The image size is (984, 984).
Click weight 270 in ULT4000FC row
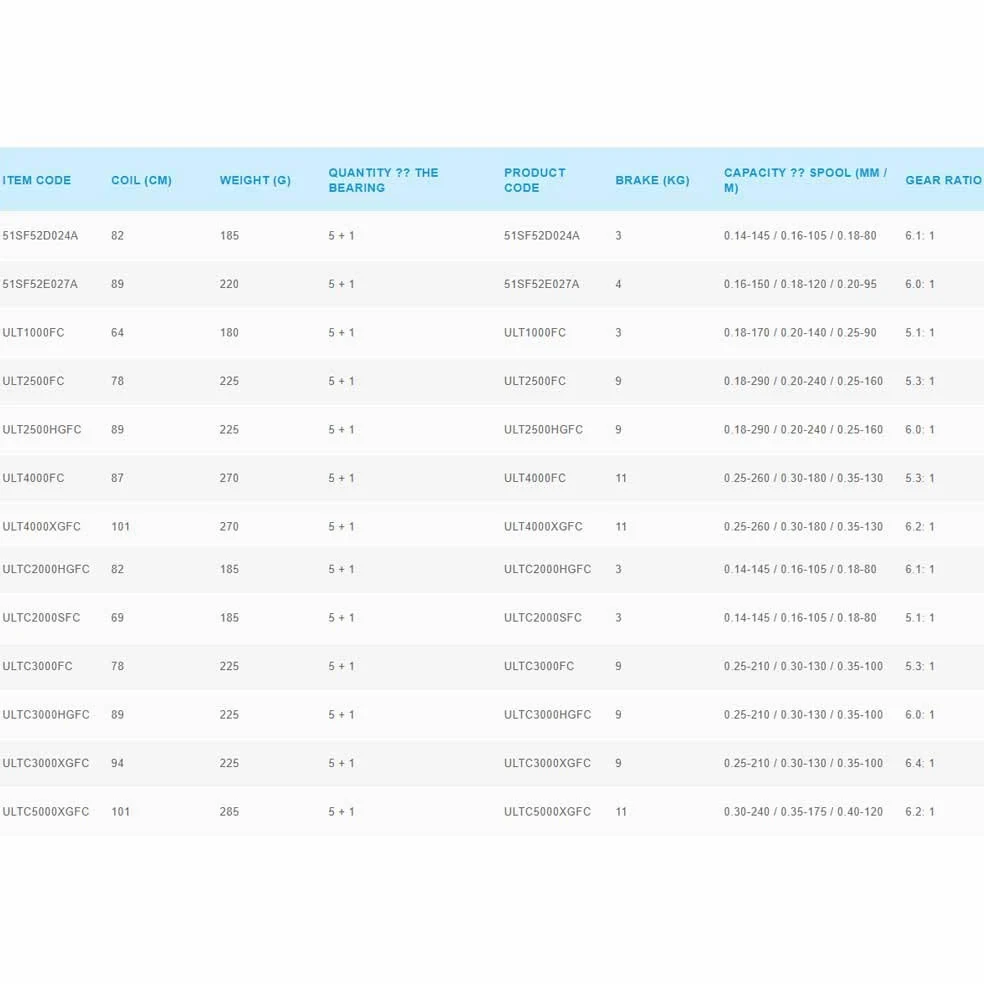pyautogui.click(x=229, y=478)
